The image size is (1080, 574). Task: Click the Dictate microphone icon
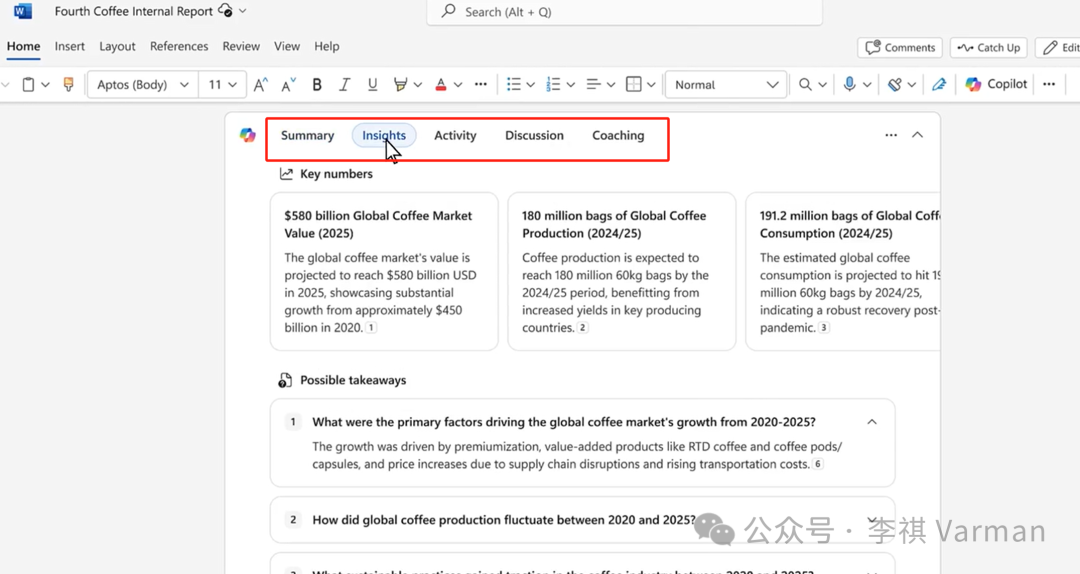coord(849,85)
